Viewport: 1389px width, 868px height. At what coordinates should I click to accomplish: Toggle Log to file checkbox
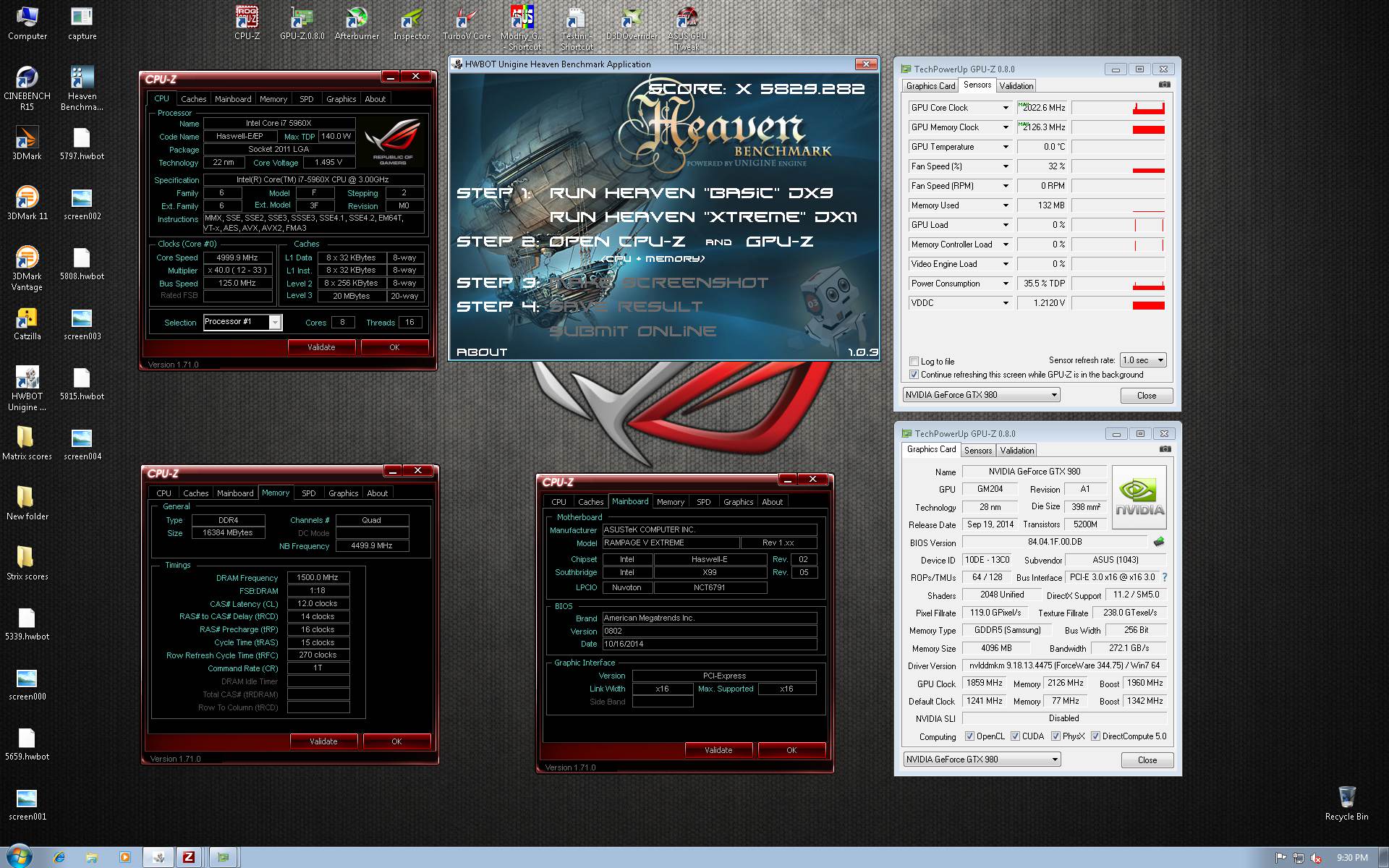[x=914, y=362]
